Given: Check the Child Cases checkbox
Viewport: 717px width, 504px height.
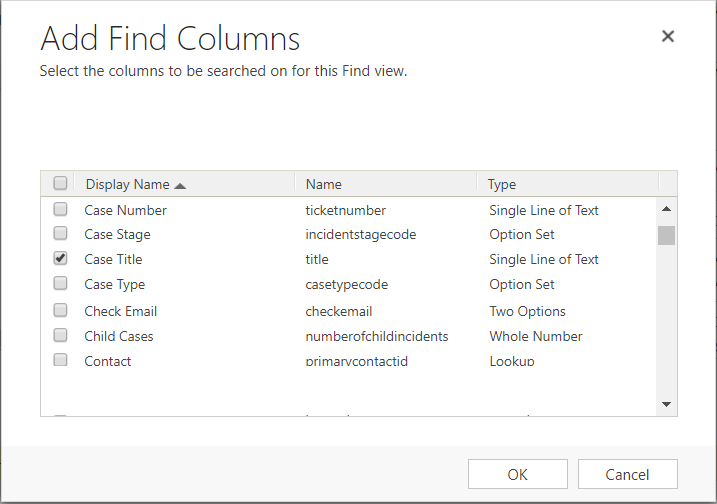Looking at the screenshot, I should pos(60,335).
